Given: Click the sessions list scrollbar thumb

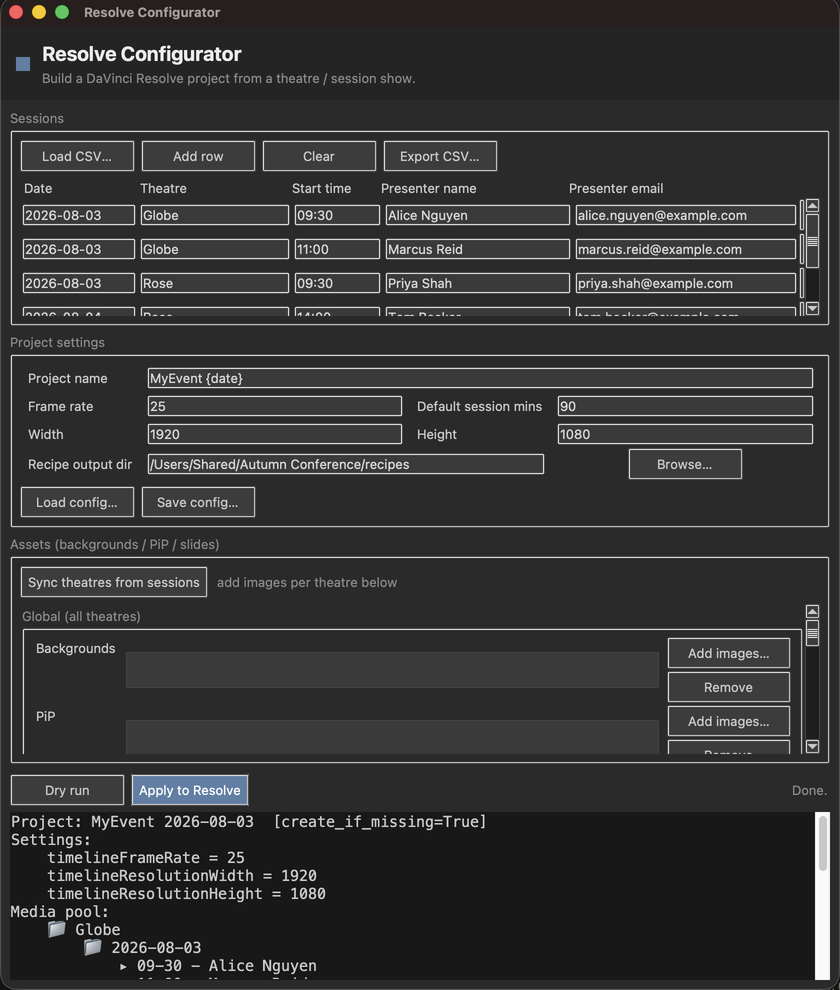Looking at the screenshot, I should tap(813, 241).
